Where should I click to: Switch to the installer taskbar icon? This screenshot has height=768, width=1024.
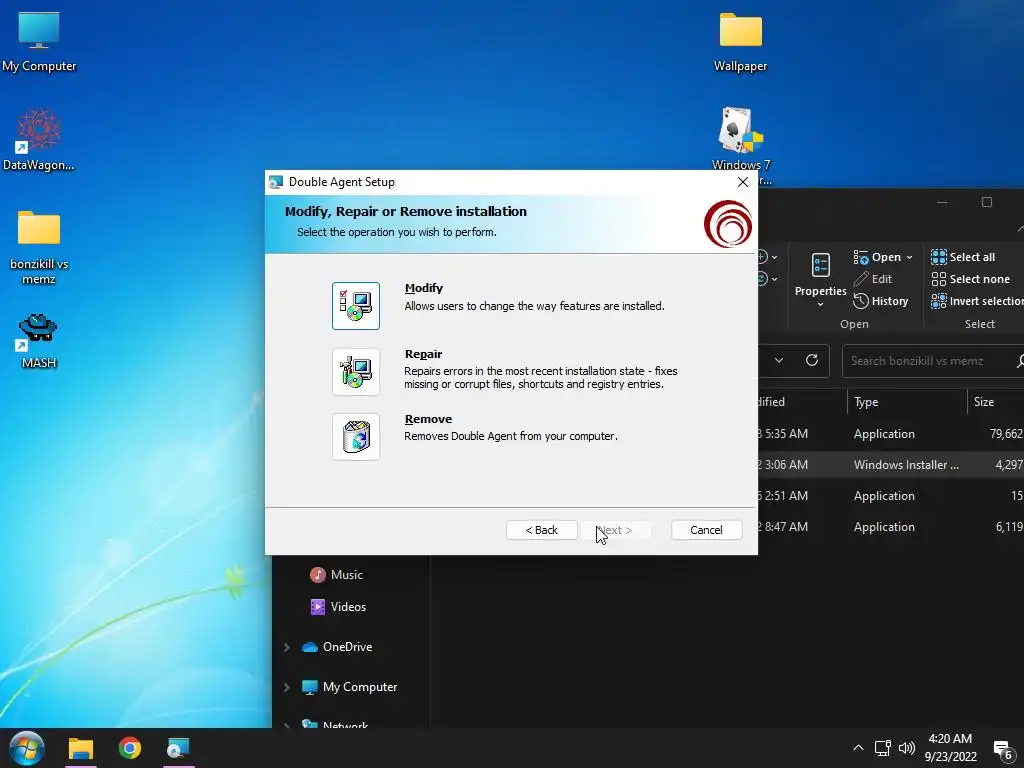[178, 748]
